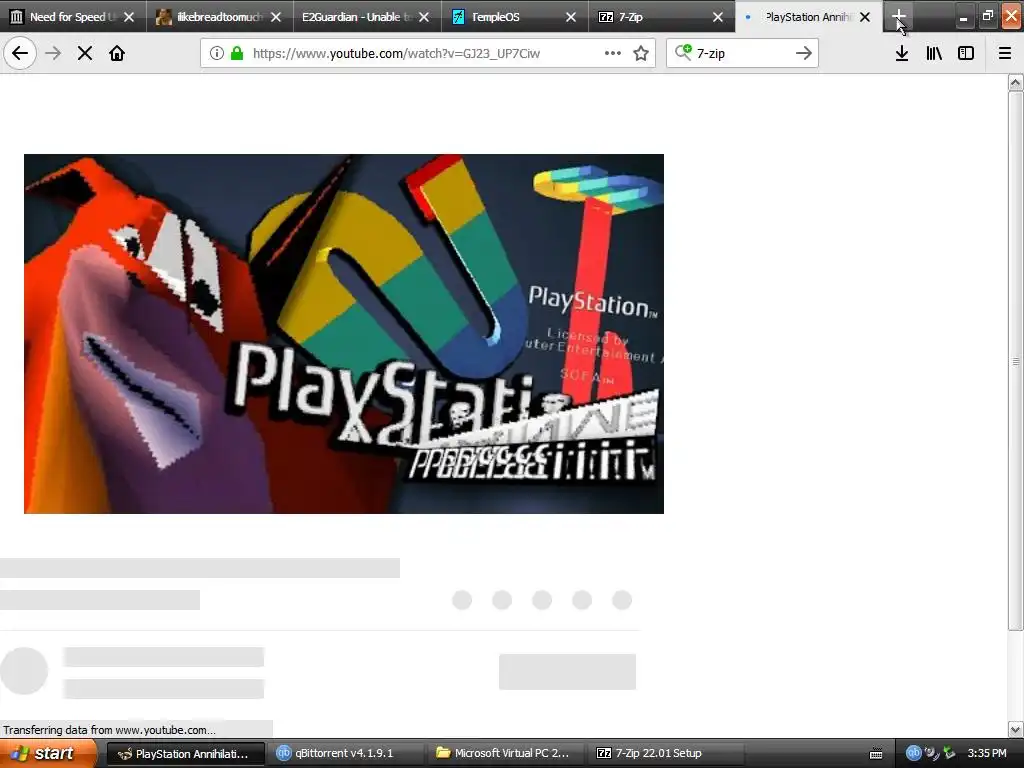Click the system tray icon right of qBittorrent
The image size is (1024, 768).
(931, 753)
